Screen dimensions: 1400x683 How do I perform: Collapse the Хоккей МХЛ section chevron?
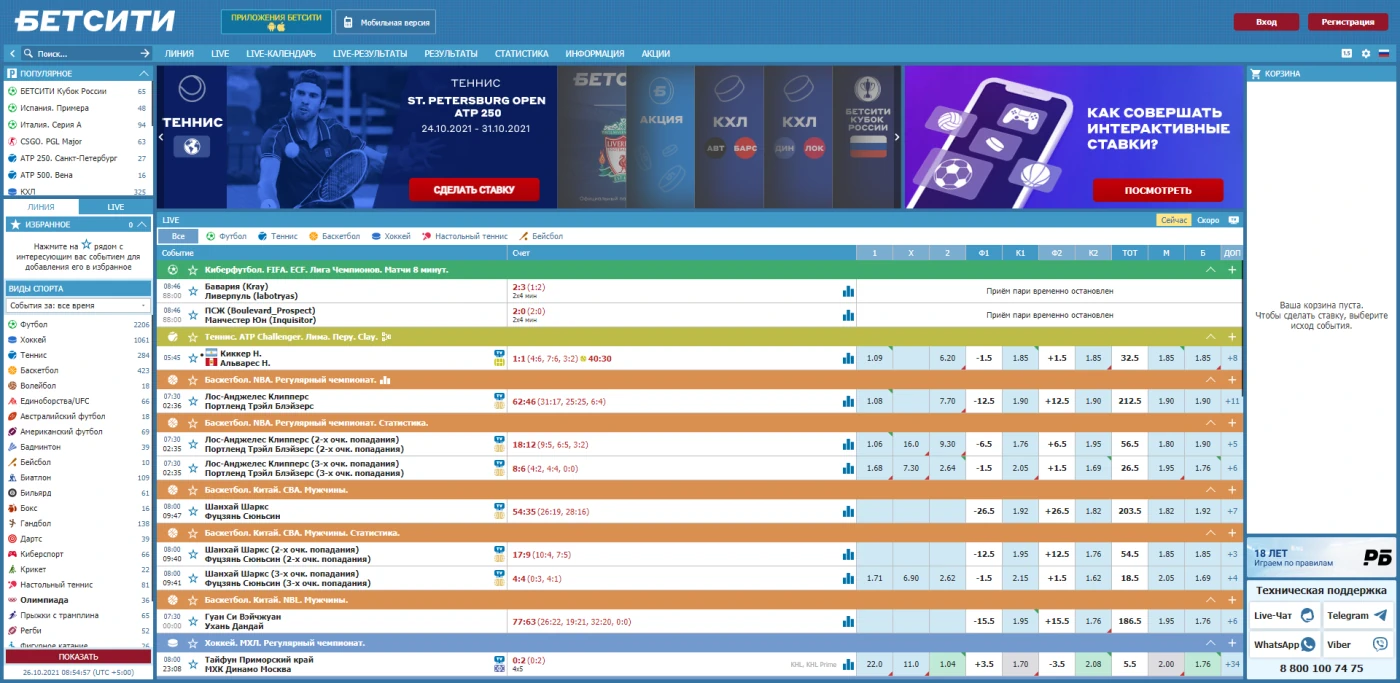pyautogui.click(x=1211, y=643)
